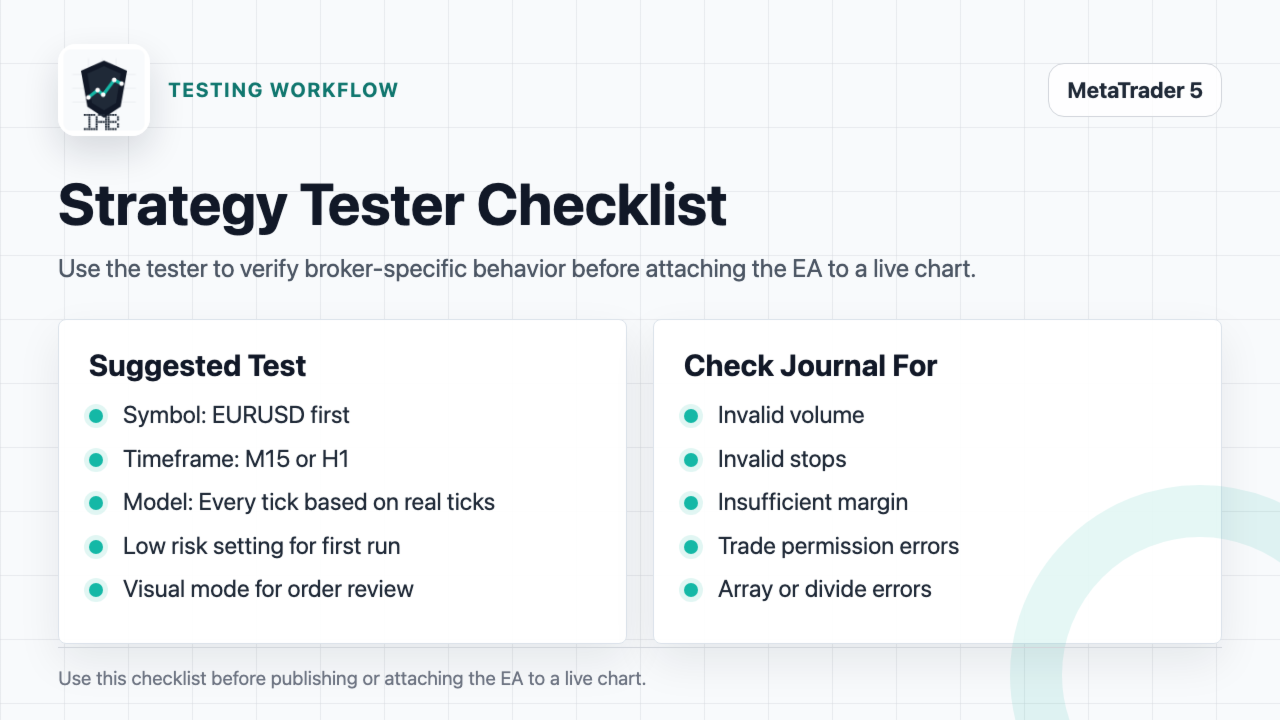Select the MetaTrader 5 badge
The height and width of the screenshot is (720, 1280).
(x=1135, y=90)
